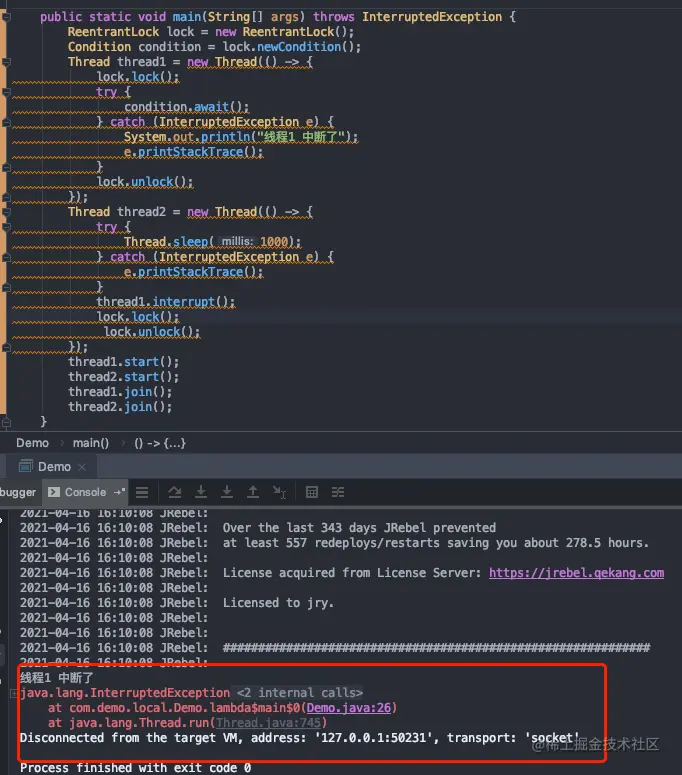Open the https://jrebel.qekang.com license server link
Image resolution: width=682 pixels, height=775 pixels.
(576, 573)
